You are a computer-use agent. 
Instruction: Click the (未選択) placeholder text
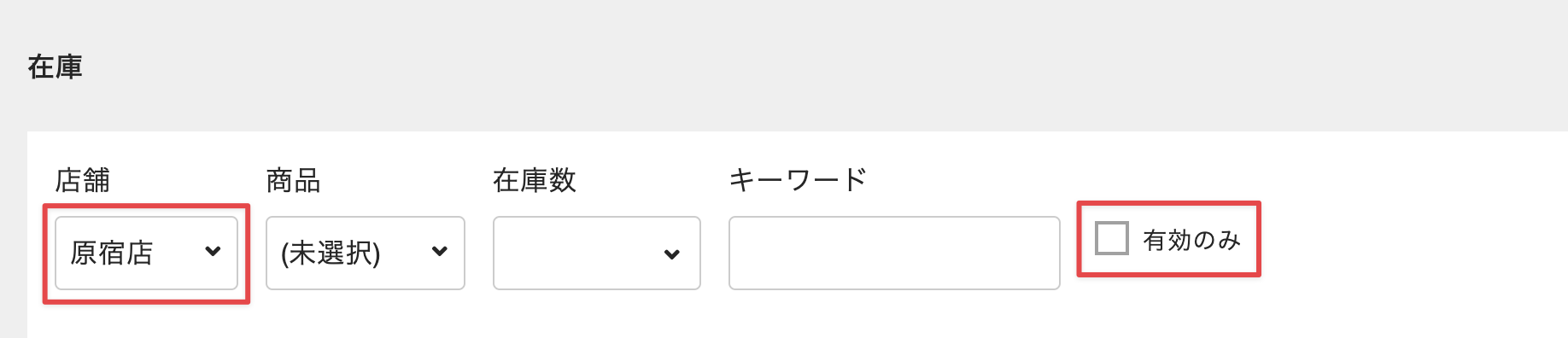click(331, 253)
